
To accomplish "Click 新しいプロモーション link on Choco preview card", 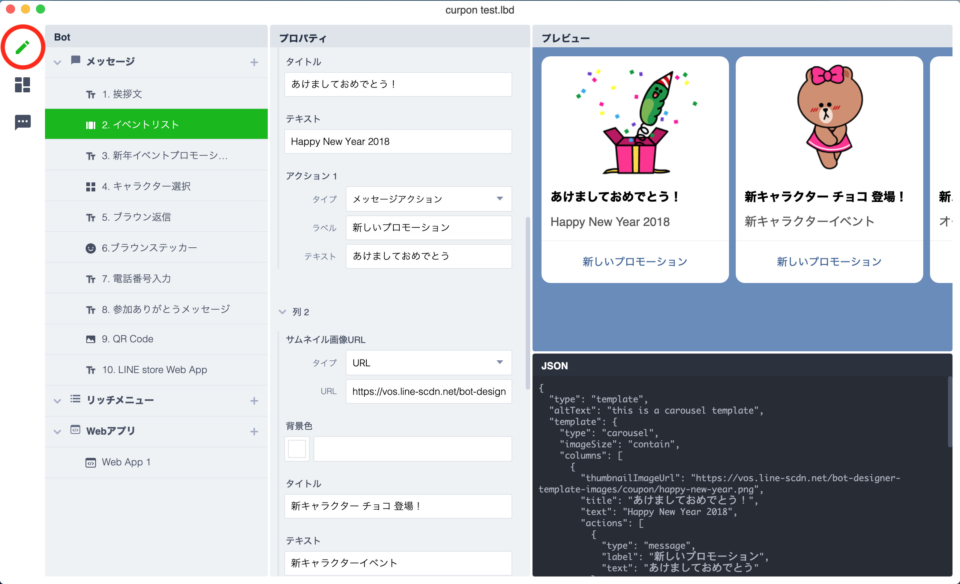I will tap(829, 262).
